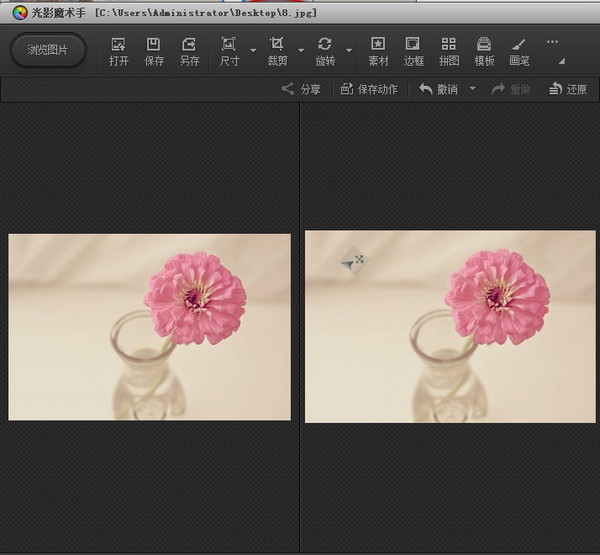Click the 浏览图片 browse pictures button

47,50
